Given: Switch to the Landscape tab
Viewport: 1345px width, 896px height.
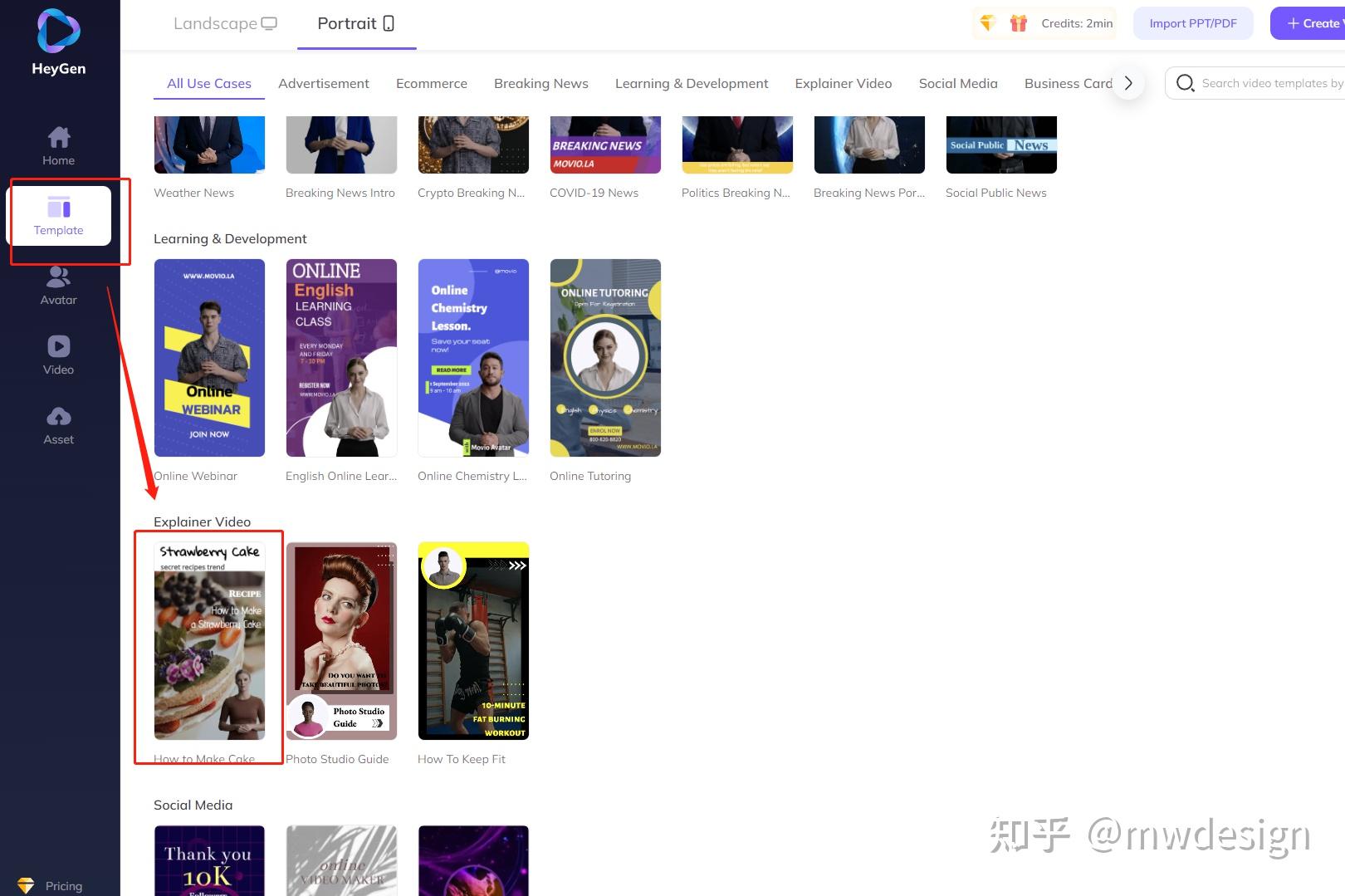Looking at the screenshot, I should pos(225,23).
